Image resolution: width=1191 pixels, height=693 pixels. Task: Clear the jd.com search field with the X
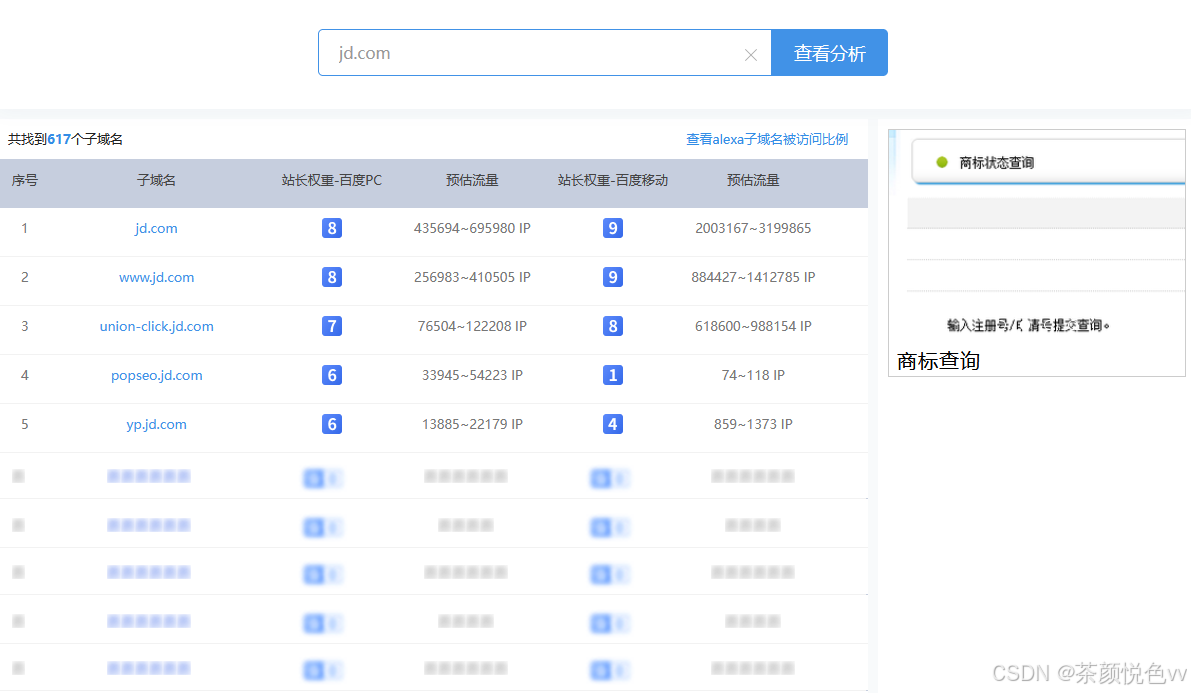(750, 55)
